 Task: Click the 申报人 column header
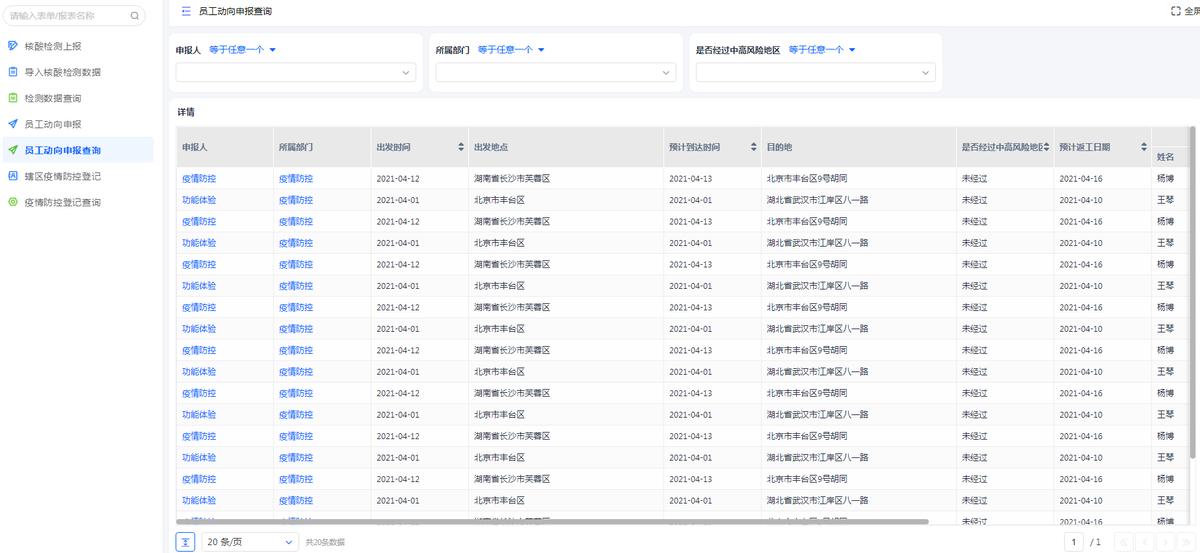pos(224,147)
